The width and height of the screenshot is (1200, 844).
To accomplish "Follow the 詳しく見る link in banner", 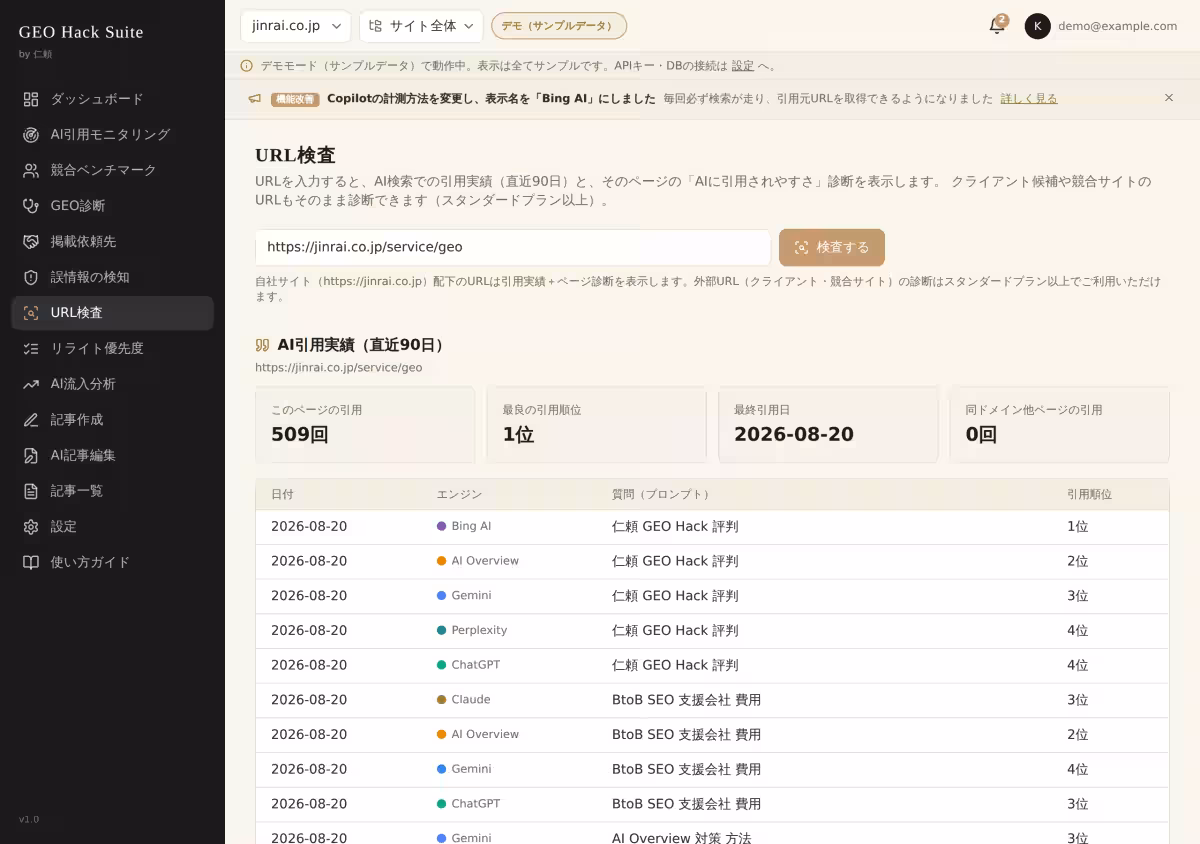I will point(1029,99).
